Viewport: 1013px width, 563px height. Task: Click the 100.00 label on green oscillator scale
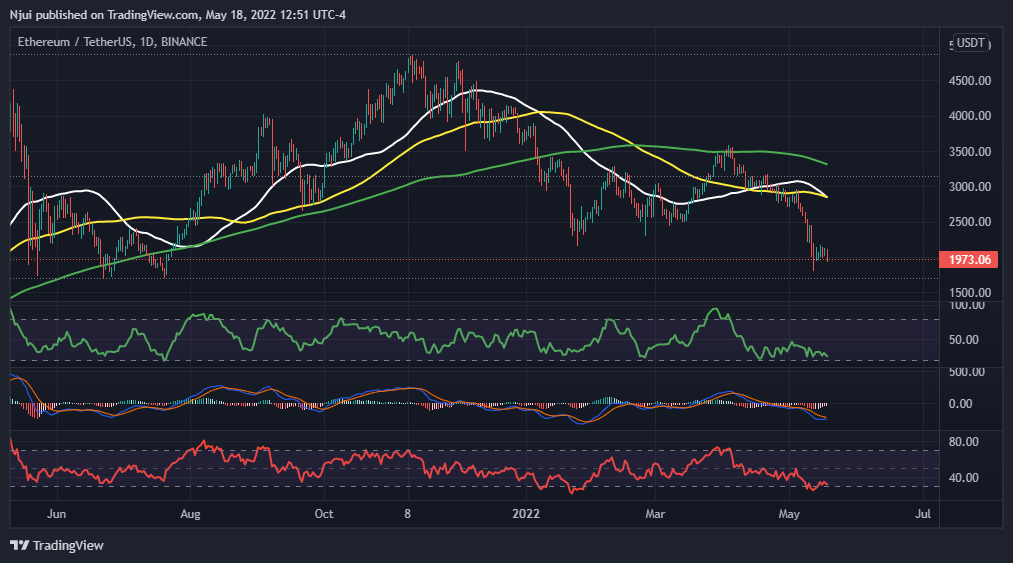click(971, 305)
